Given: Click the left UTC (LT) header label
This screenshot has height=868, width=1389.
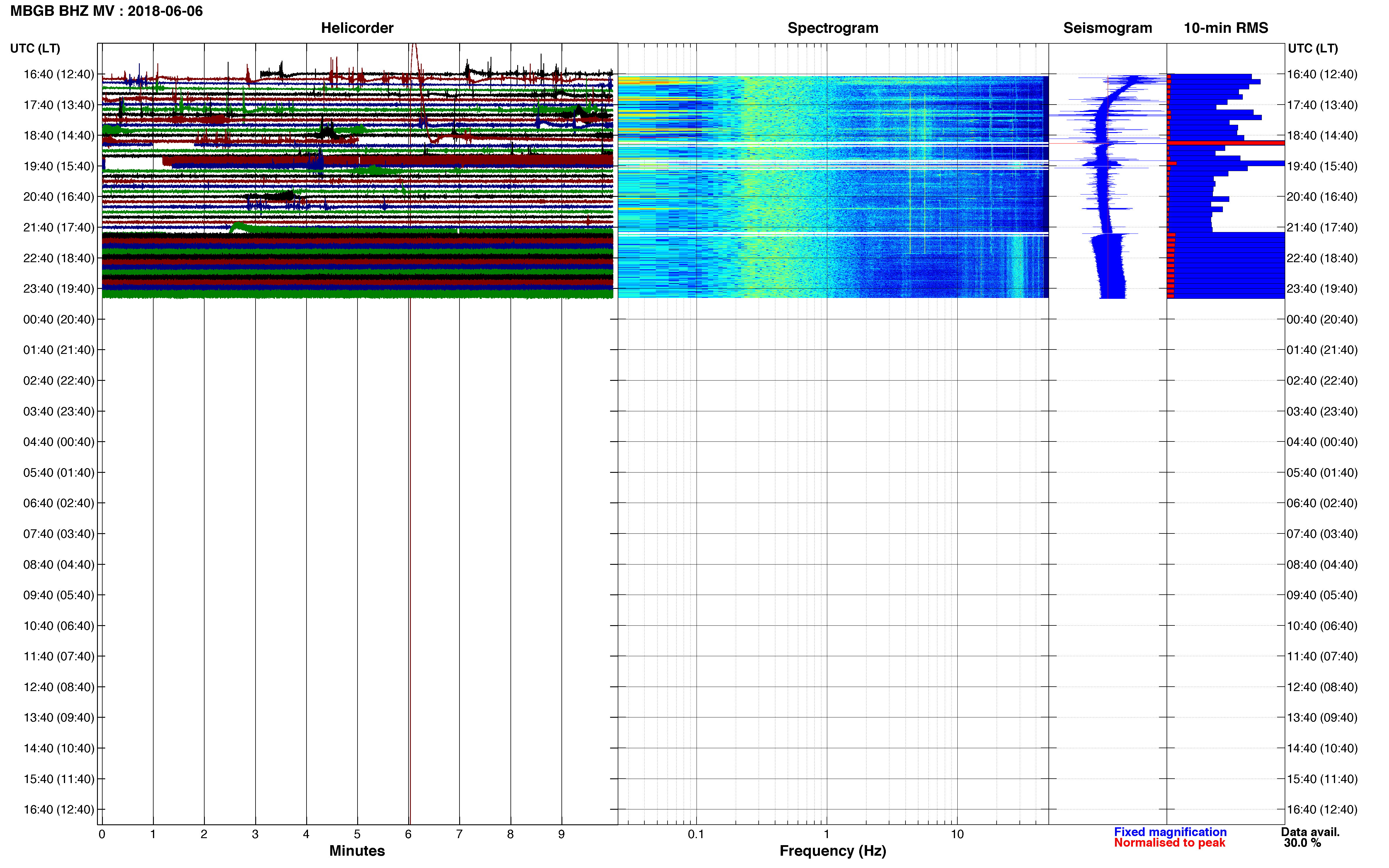Looking at the screenshot, I should (x=35, y=48).
